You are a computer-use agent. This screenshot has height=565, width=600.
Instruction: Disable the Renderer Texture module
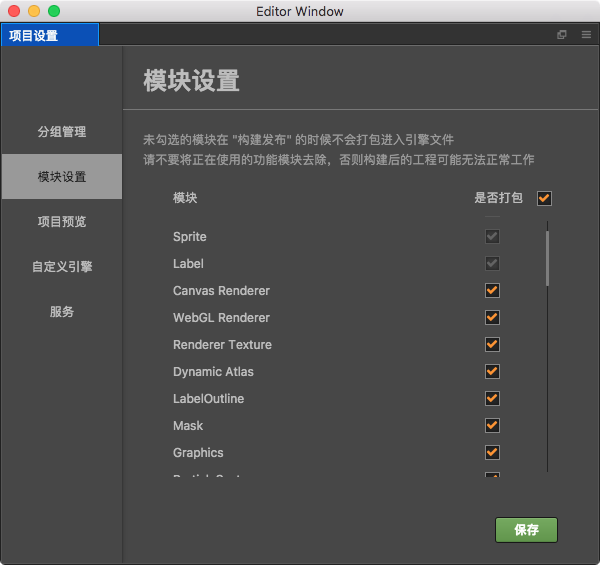pyautogui.click(x=492, y=344)
